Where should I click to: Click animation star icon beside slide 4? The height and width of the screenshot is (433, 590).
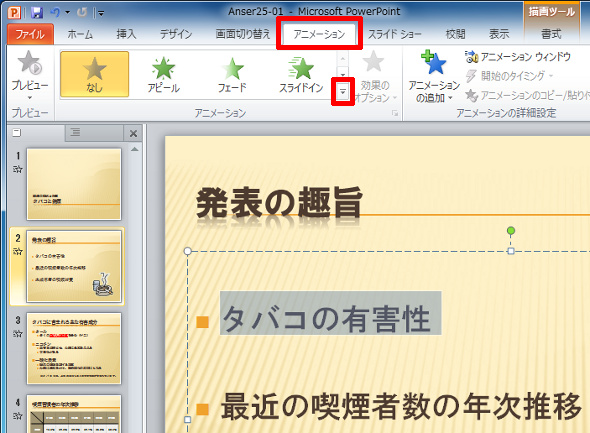[18, 416]
